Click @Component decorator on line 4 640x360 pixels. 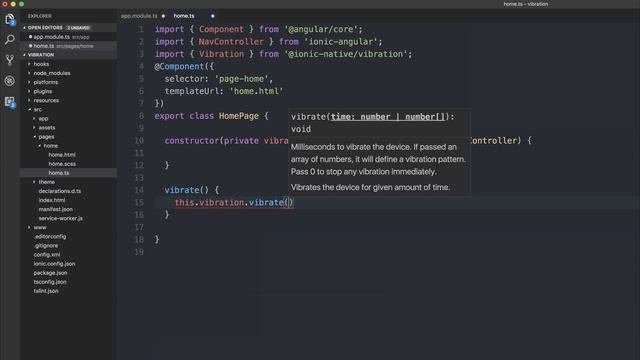click(x=179, y=67)
